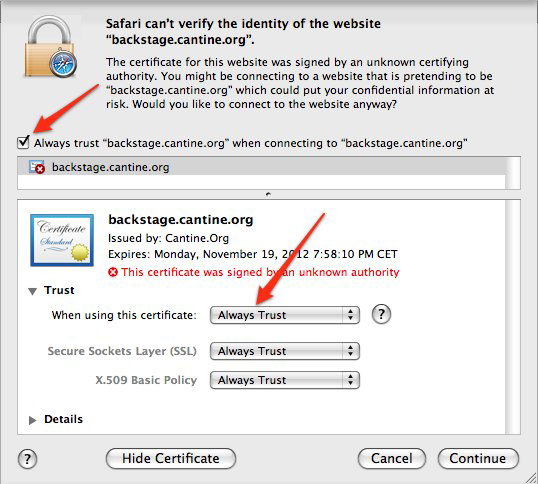Click the certificate details pane scrollbar
This screenshot has width=538, height=484.
[513, 317]
